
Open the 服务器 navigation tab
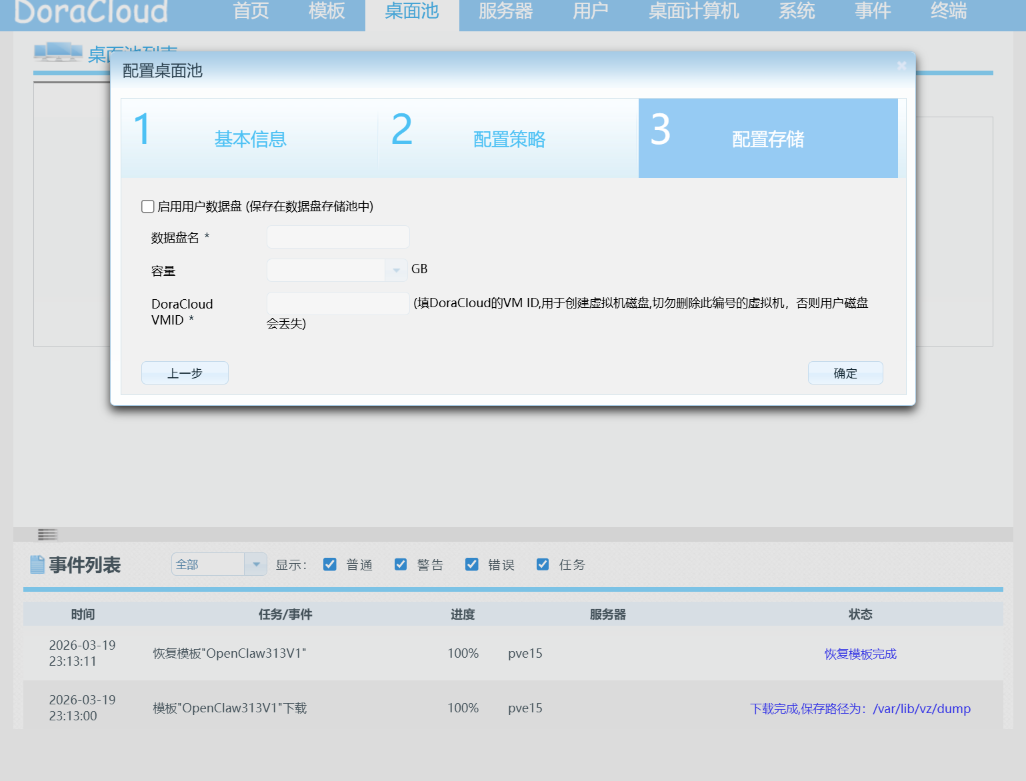506,12
